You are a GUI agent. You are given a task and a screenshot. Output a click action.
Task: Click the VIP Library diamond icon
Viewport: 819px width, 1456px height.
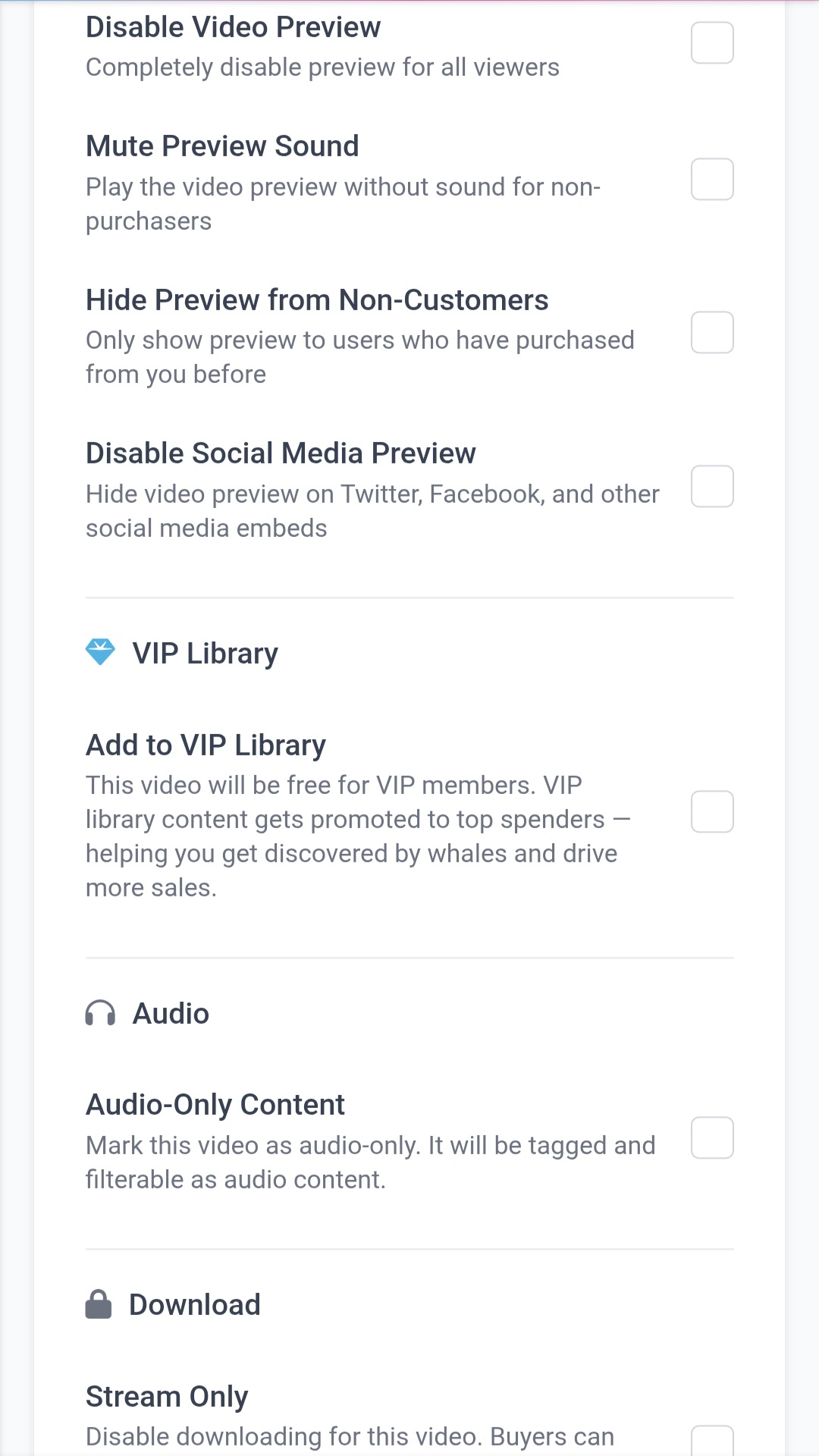pyautogui.click(x=100, y=652)
